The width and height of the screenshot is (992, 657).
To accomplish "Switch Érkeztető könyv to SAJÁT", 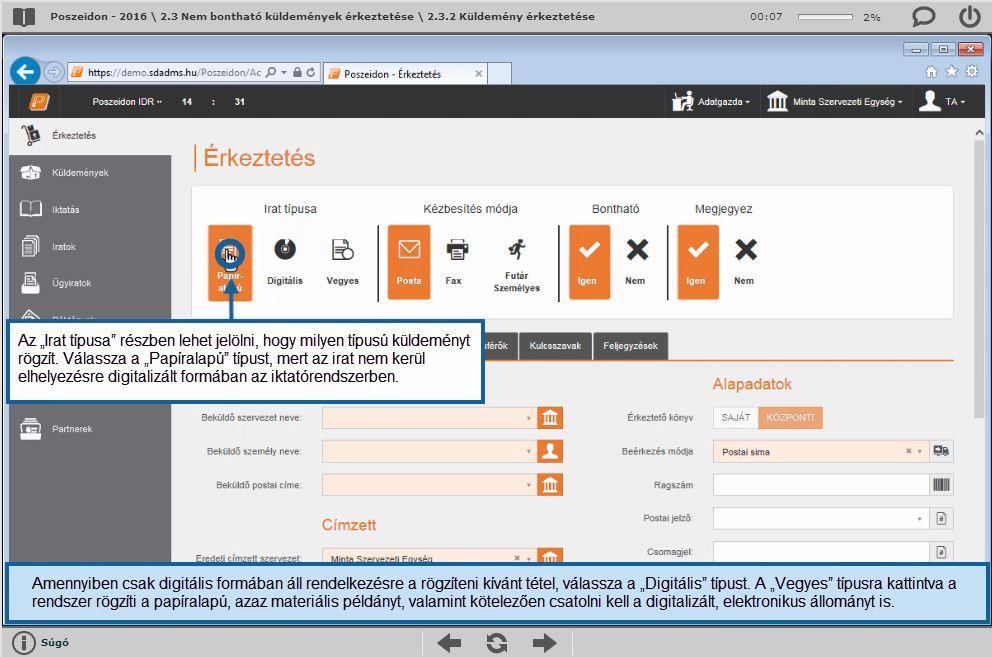I will click(x=736, y=418).
